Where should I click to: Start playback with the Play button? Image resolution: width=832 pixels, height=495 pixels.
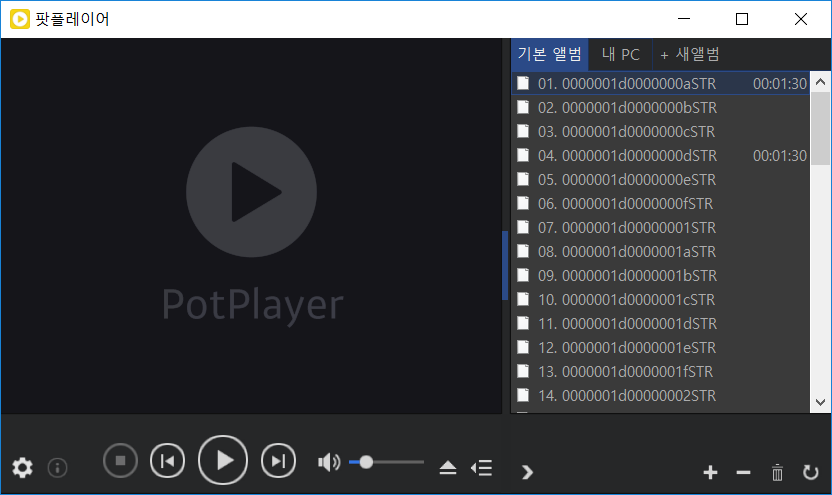223,460
